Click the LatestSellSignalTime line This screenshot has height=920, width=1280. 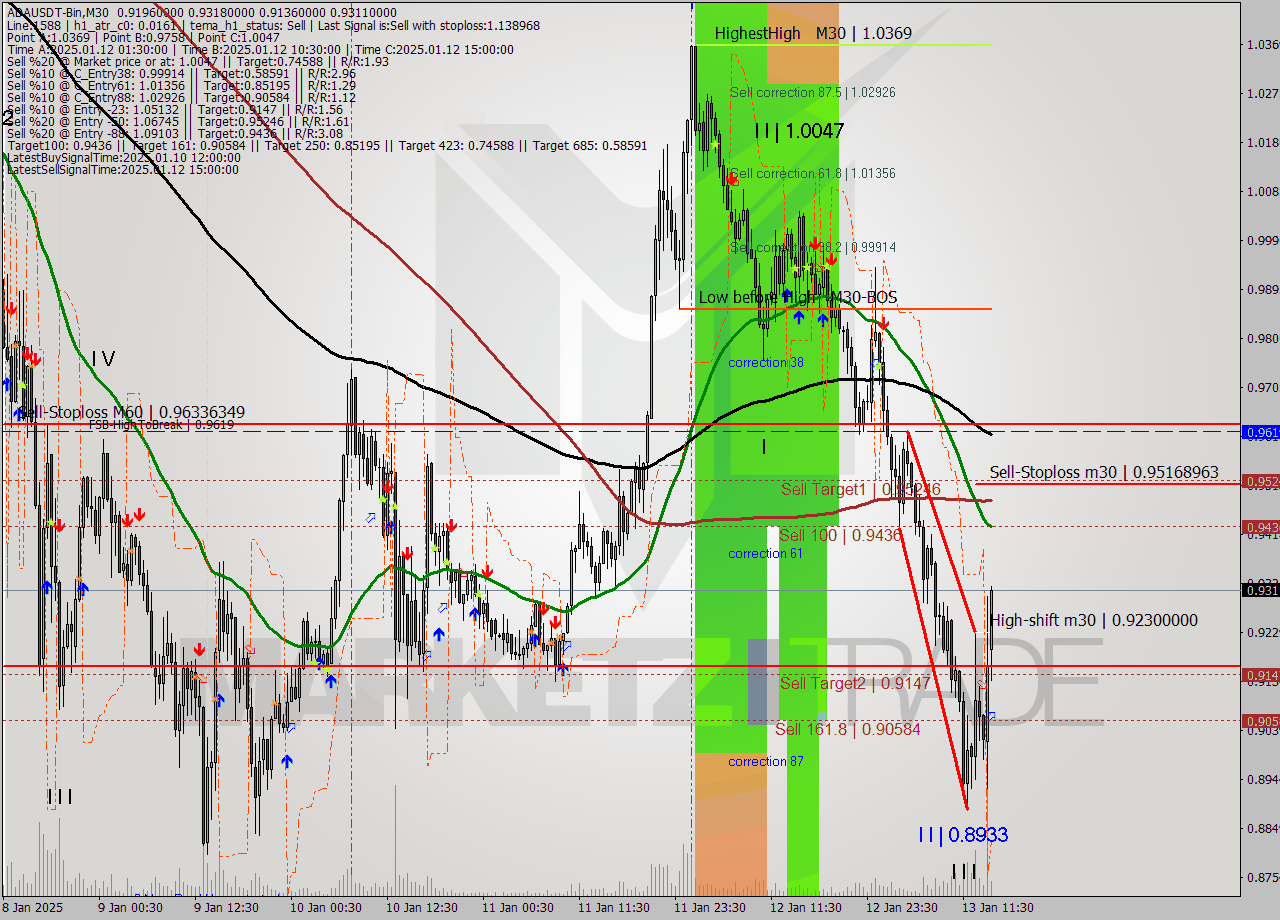123,169
